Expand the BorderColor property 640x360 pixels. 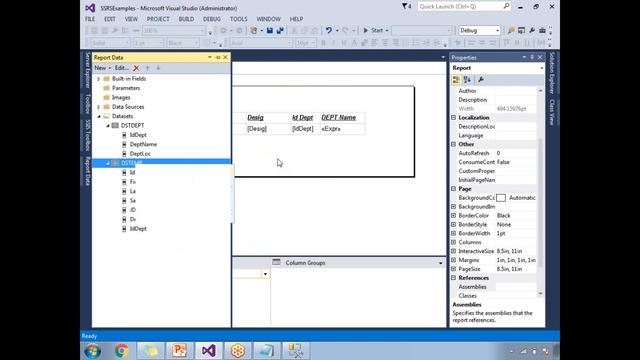pos(453,216)
